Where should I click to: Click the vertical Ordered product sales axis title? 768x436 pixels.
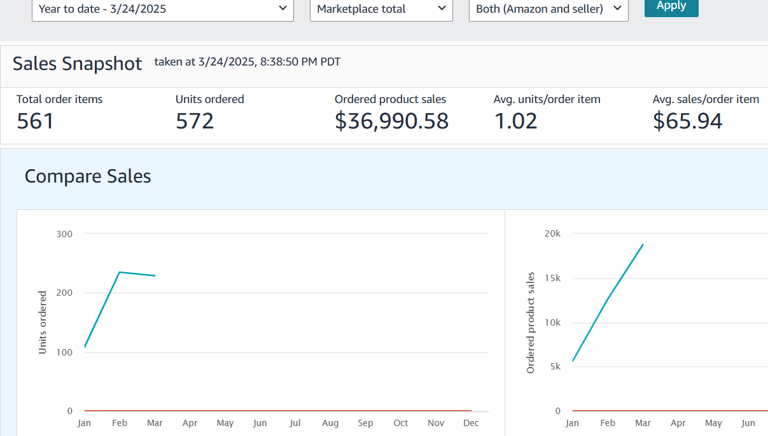pos(531,322)
